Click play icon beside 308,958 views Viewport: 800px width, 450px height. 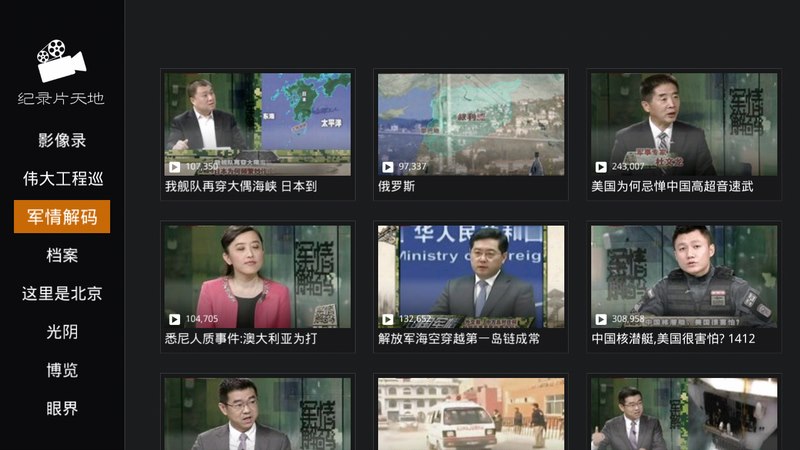click(601, 319)
